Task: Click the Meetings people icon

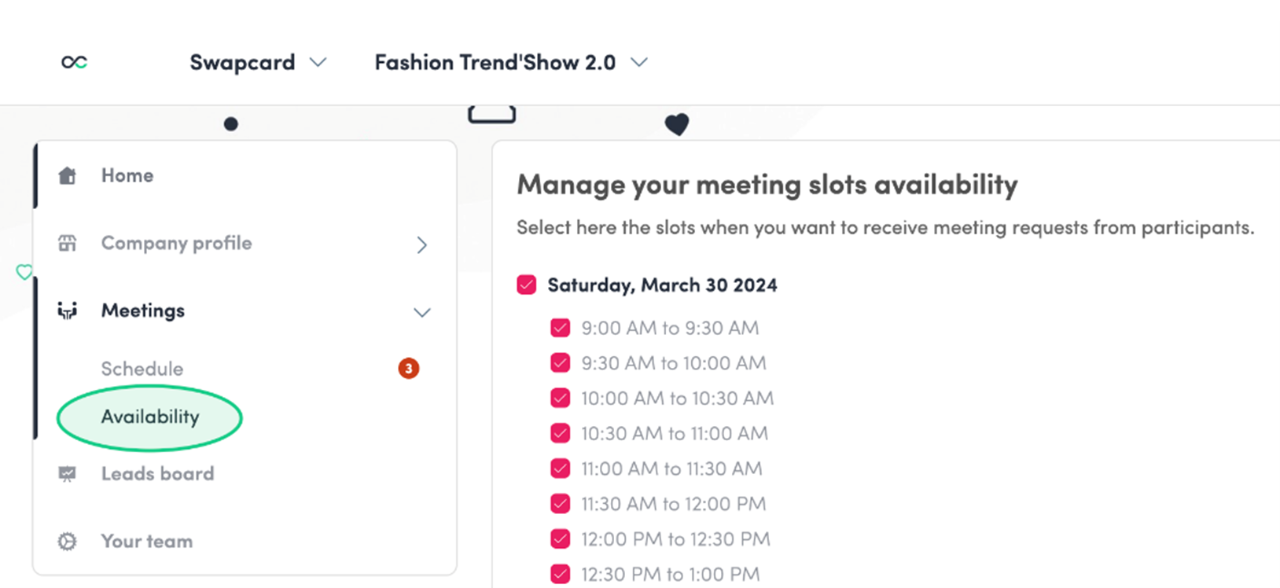Action: pos(67,311)
